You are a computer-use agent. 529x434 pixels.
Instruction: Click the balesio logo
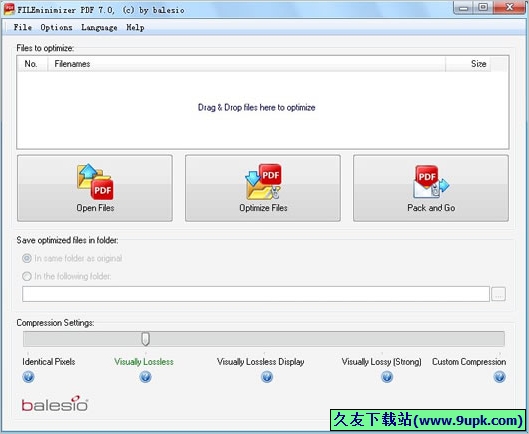[x=55, y=404]
